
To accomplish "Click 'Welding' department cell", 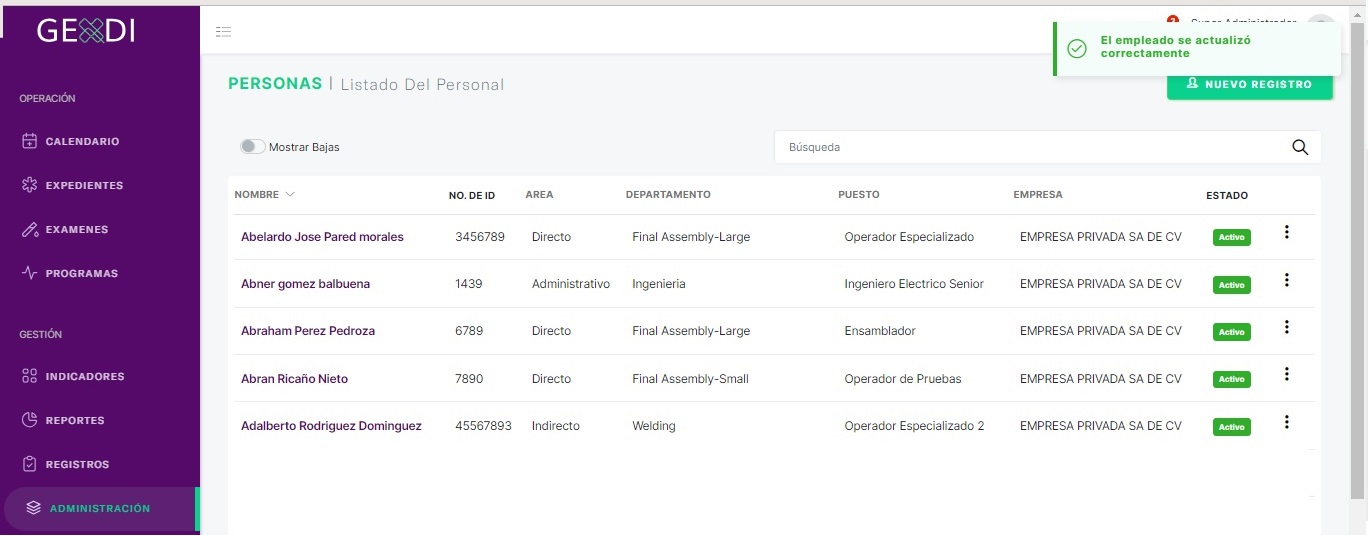I will [654, 426].
